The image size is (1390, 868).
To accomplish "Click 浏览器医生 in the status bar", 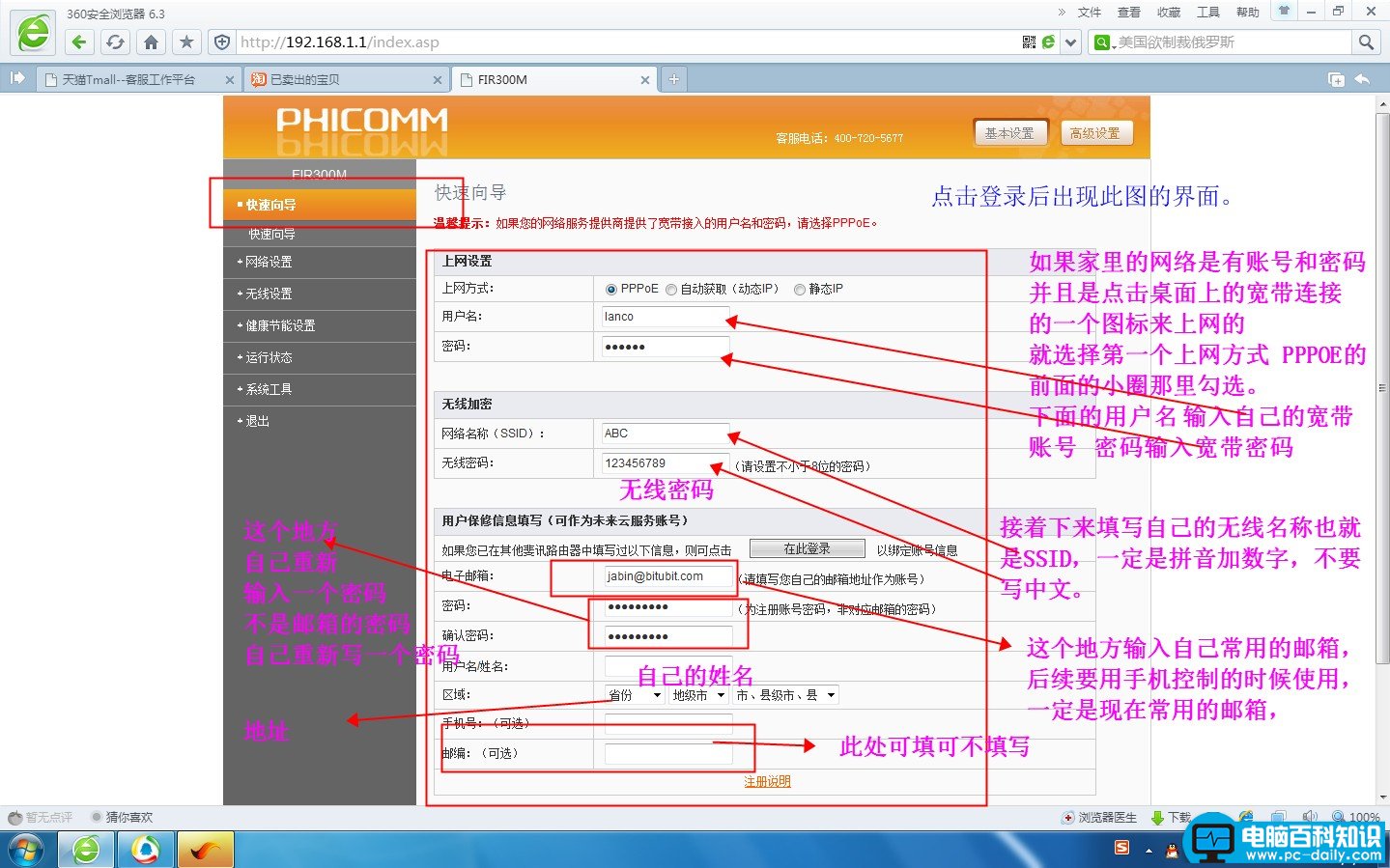I will tap(1099, 818).
